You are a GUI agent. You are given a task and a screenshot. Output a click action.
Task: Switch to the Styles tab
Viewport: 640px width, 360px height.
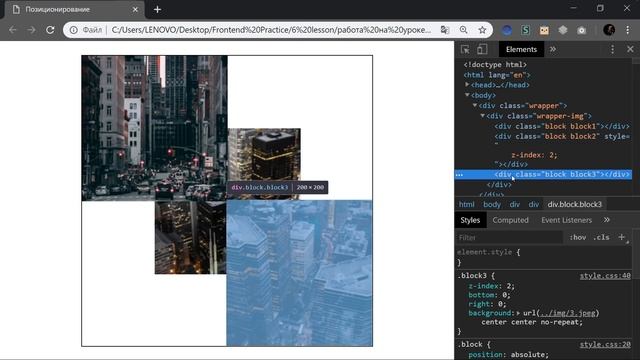click(470, 220)
